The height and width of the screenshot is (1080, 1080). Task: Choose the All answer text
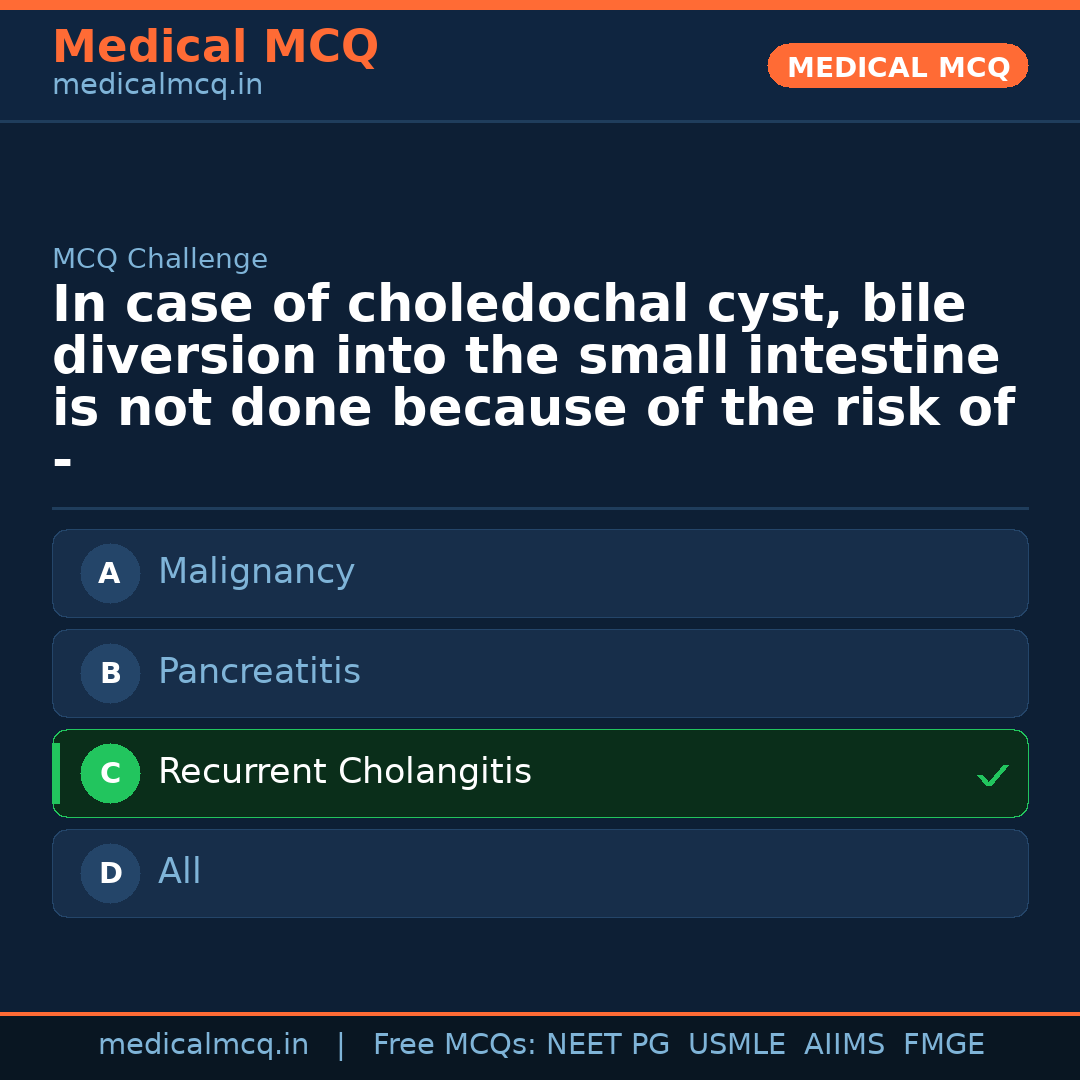point(180,872)
